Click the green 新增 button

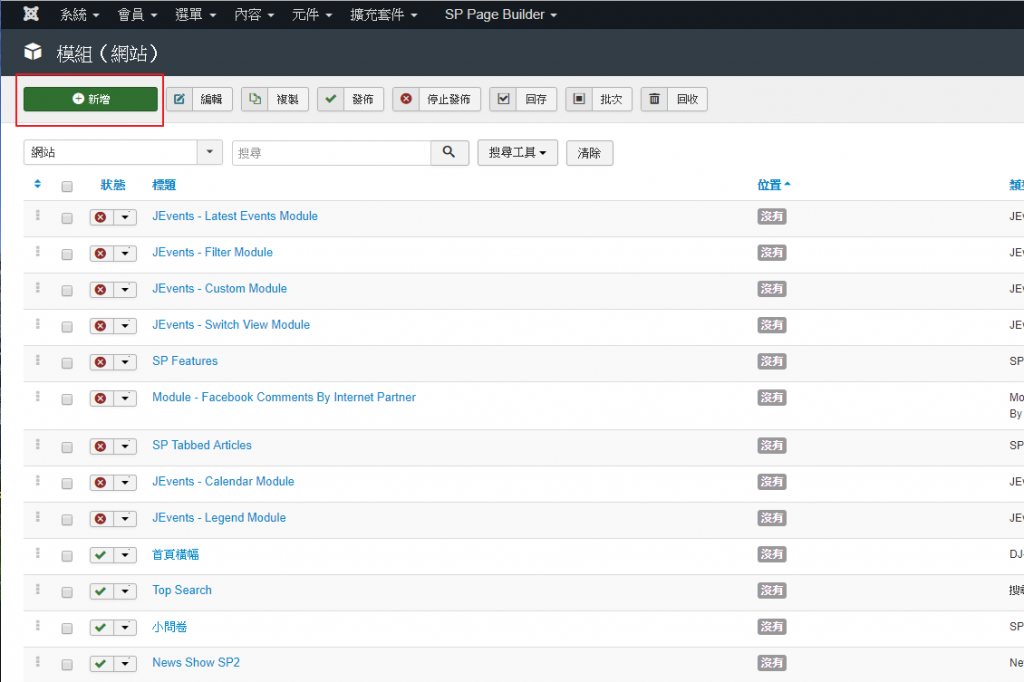coord(91,99)
